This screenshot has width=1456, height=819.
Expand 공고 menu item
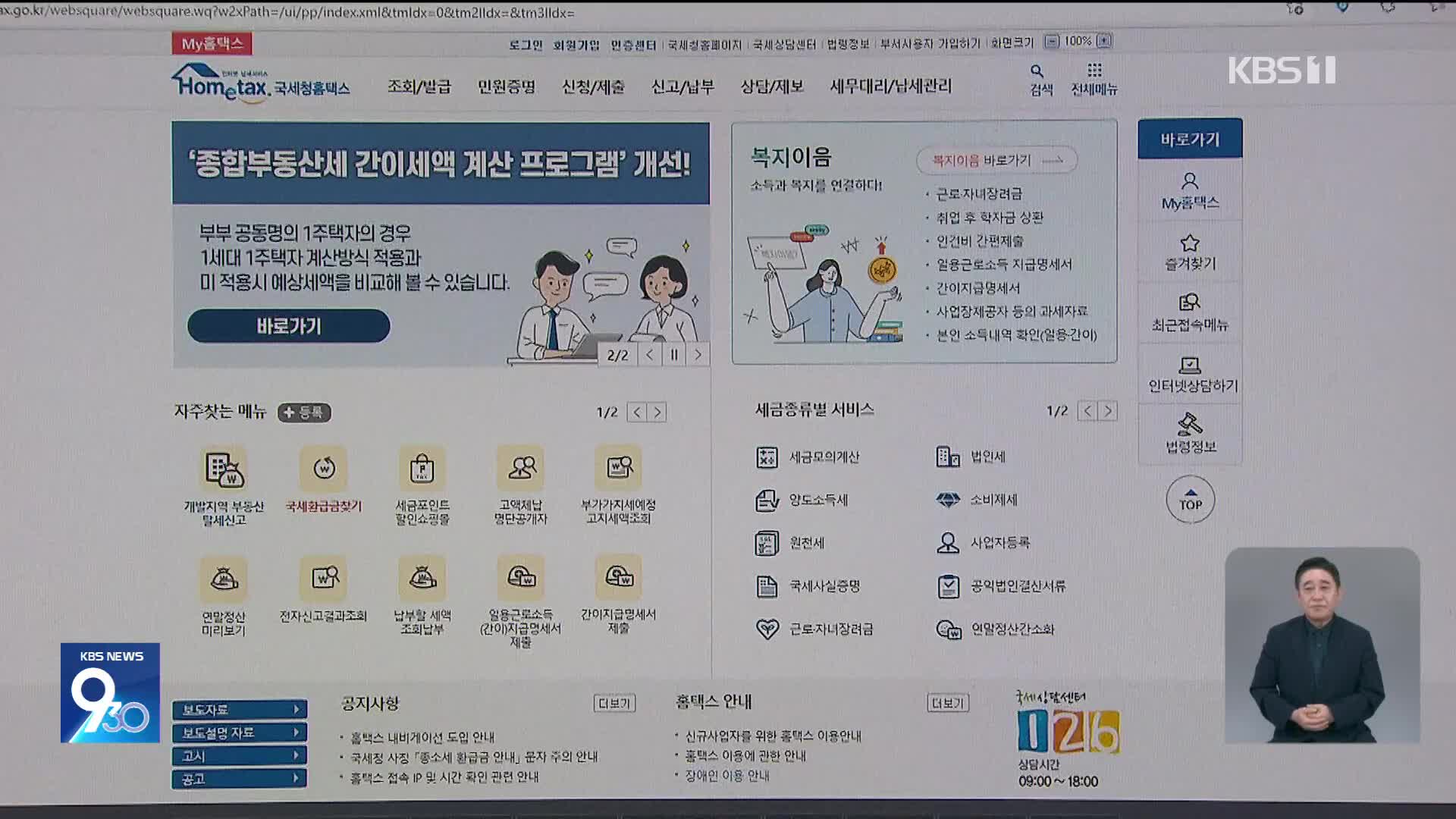(240, 779)
